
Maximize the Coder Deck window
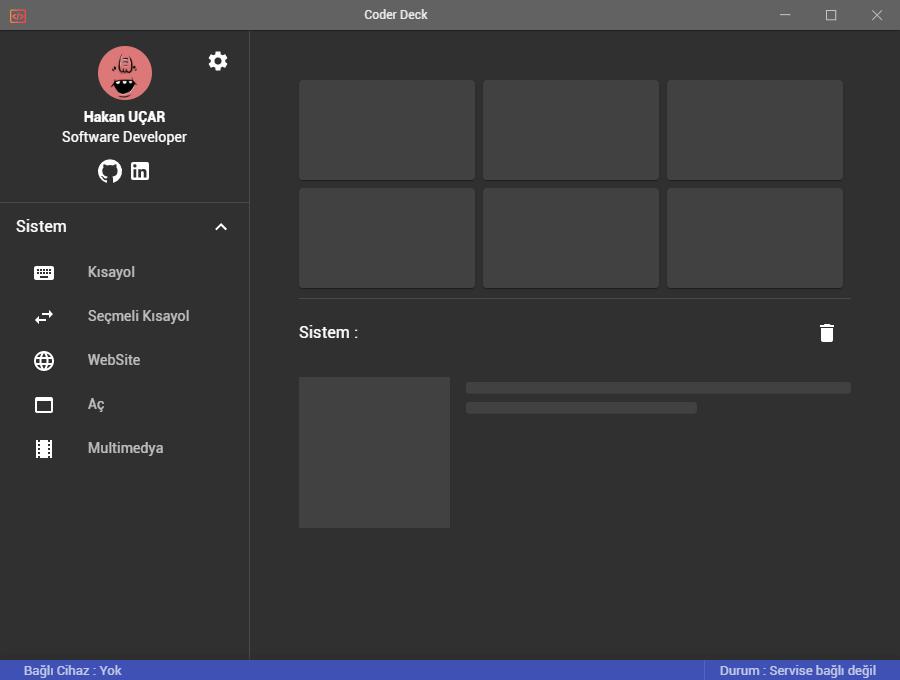coord(831,15)
